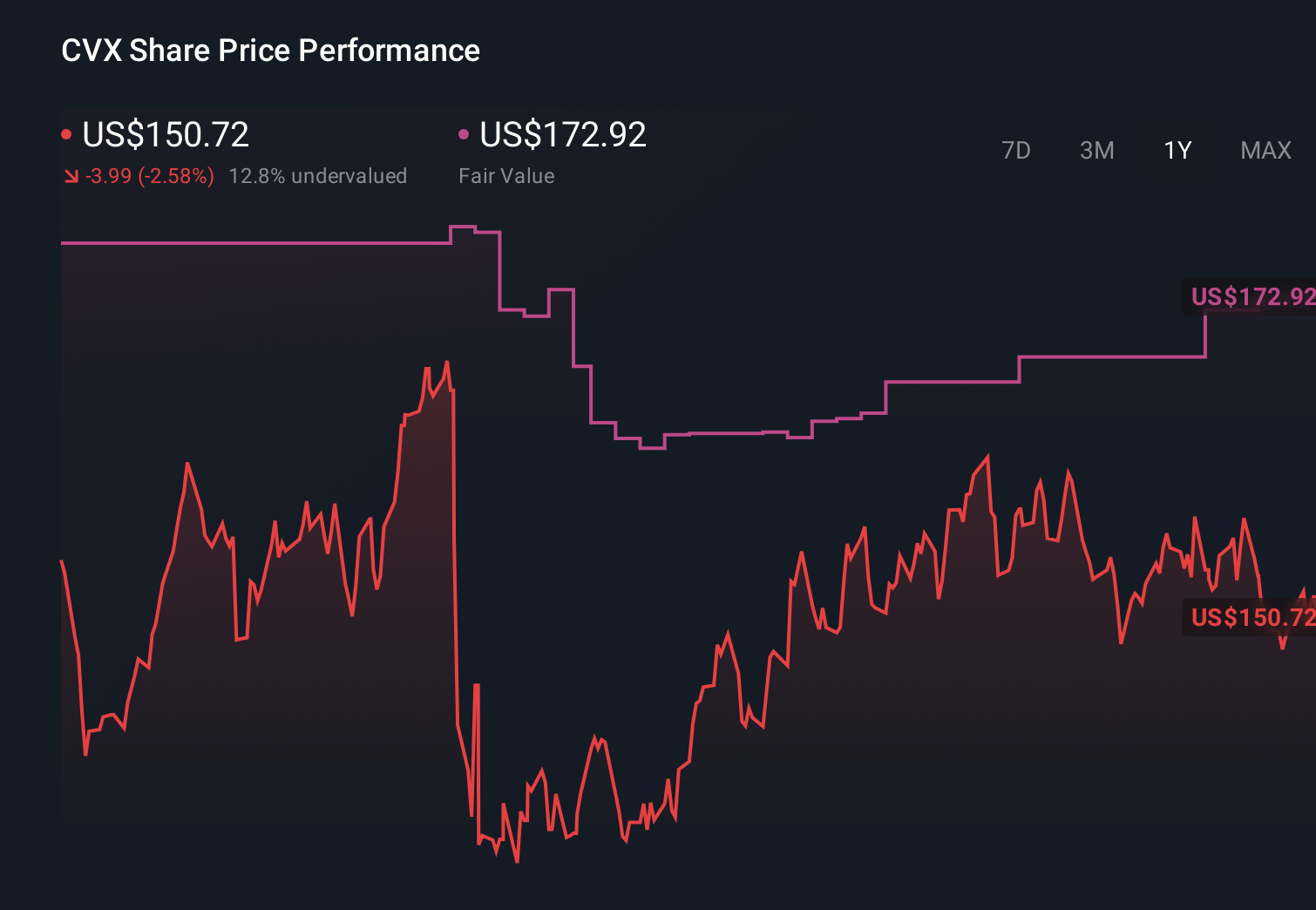Screen dimensions: 1316x910
Task: Click the CVX Share Price Performance heading
Action: point(270,51)
